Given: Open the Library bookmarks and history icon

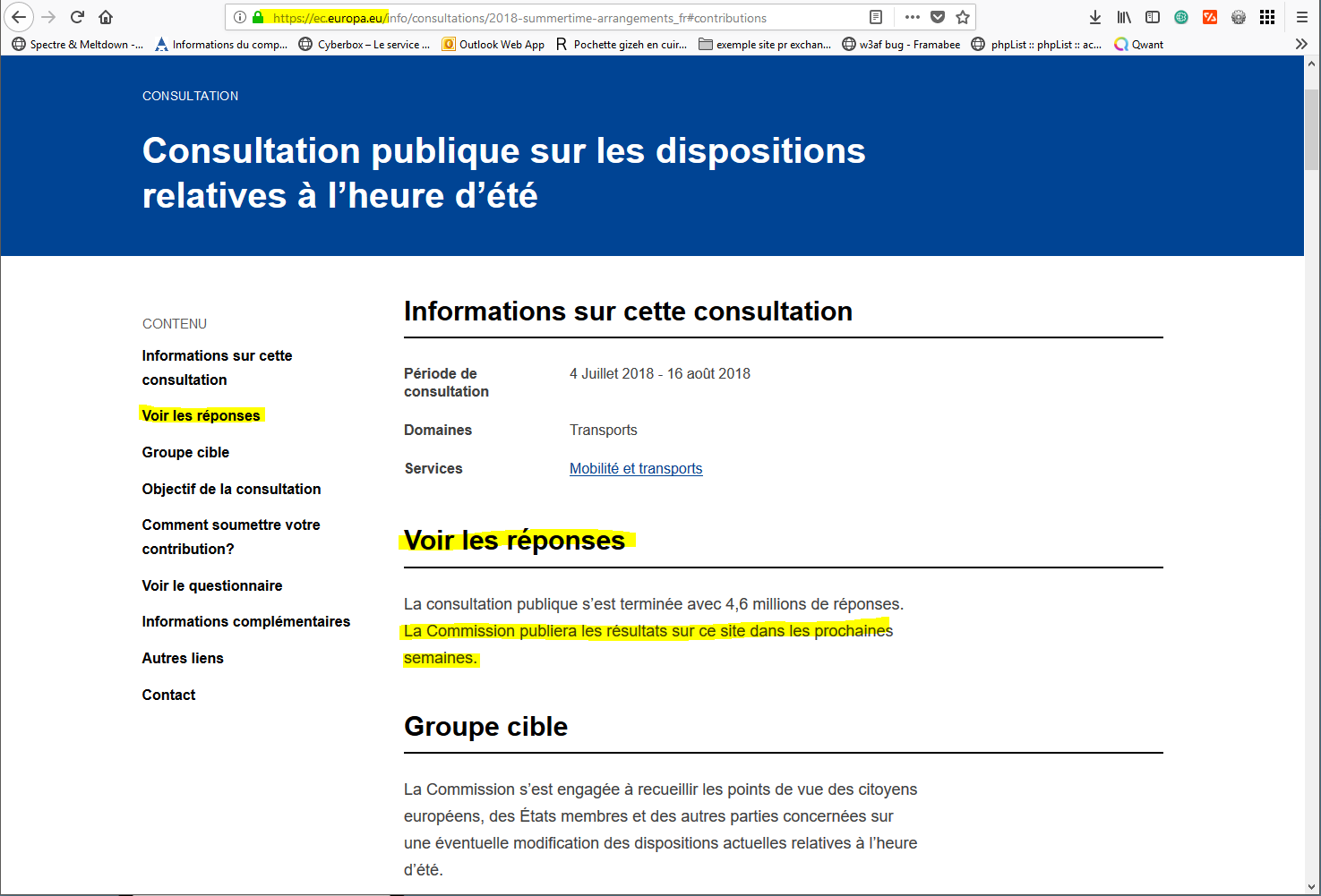Looking at the screenshot, I should point(1123,17).
